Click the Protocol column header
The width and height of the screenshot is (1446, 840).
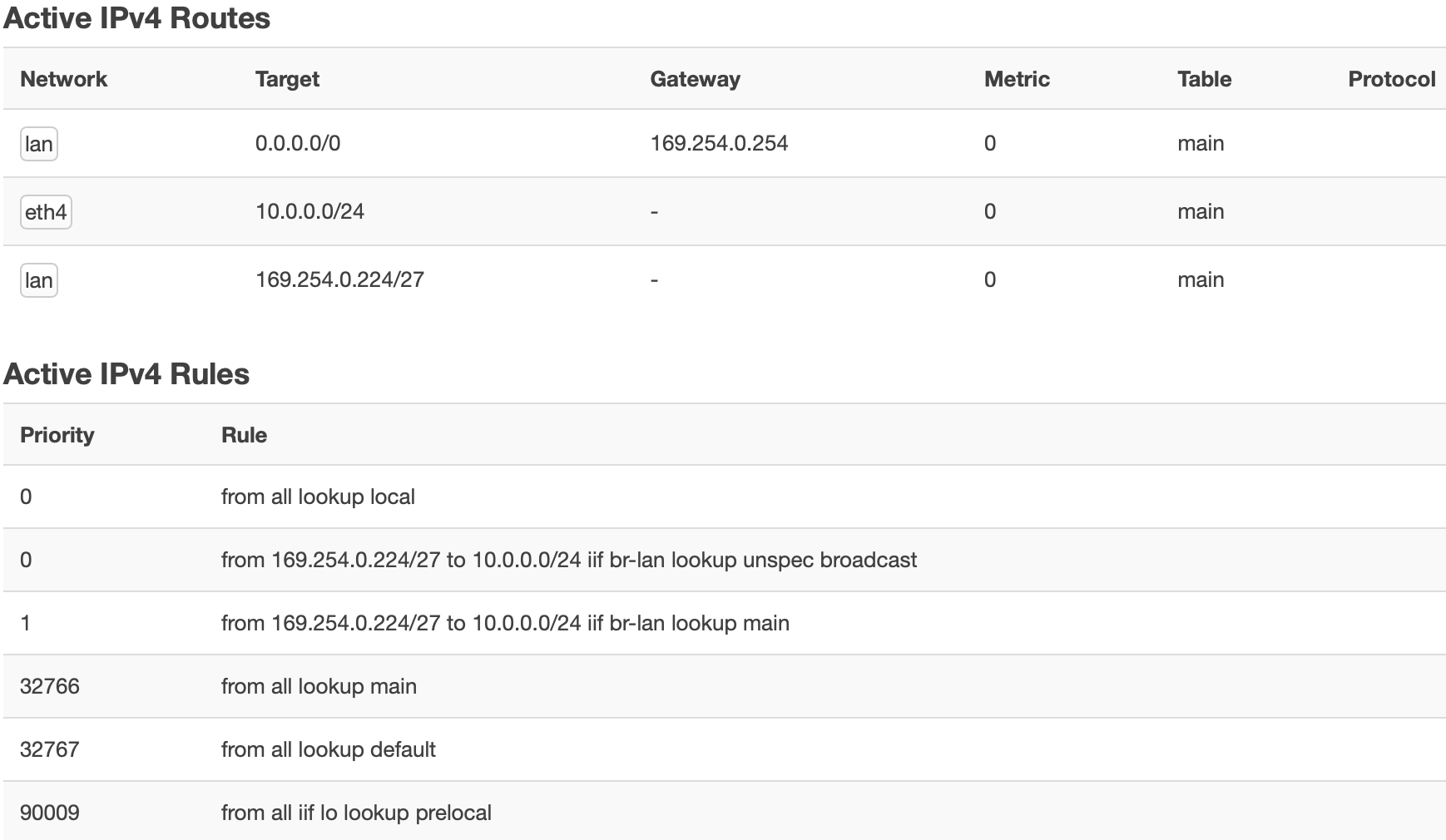[x=1392, y=79]
